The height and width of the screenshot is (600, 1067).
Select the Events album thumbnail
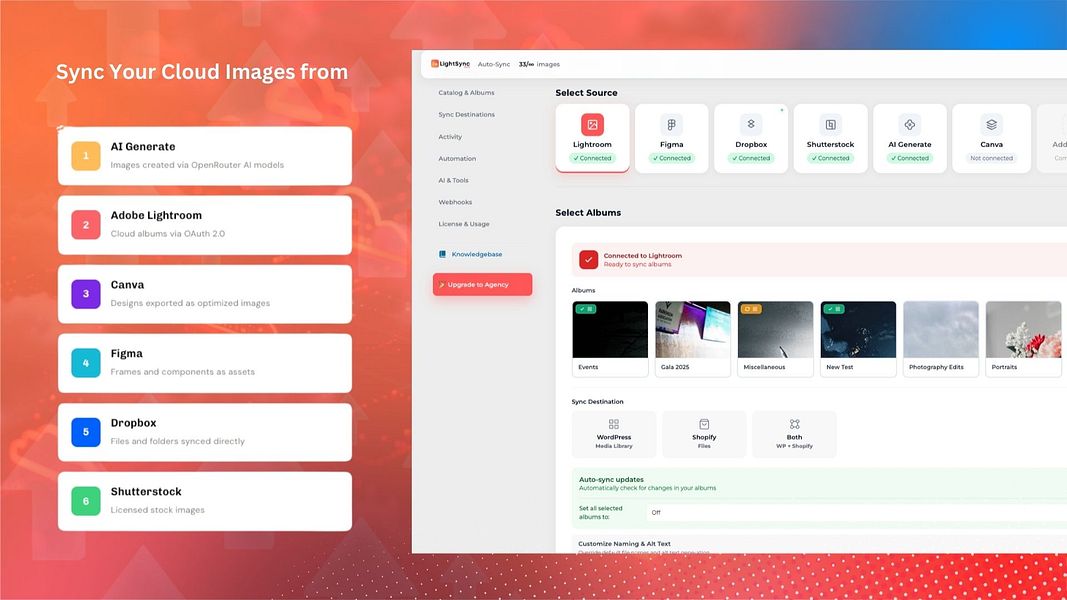pyautogui.click(x=610, y=330)
